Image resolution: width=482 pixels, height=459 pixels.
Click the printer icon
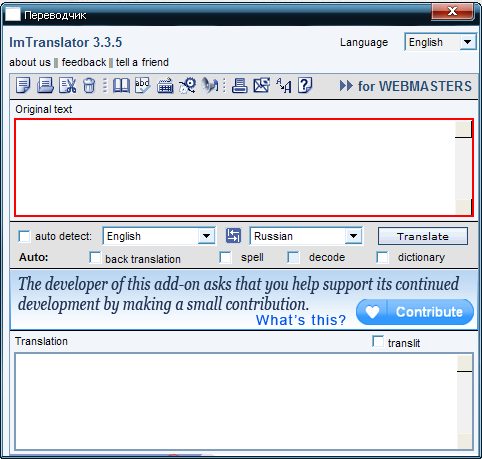tap(239, 85)
